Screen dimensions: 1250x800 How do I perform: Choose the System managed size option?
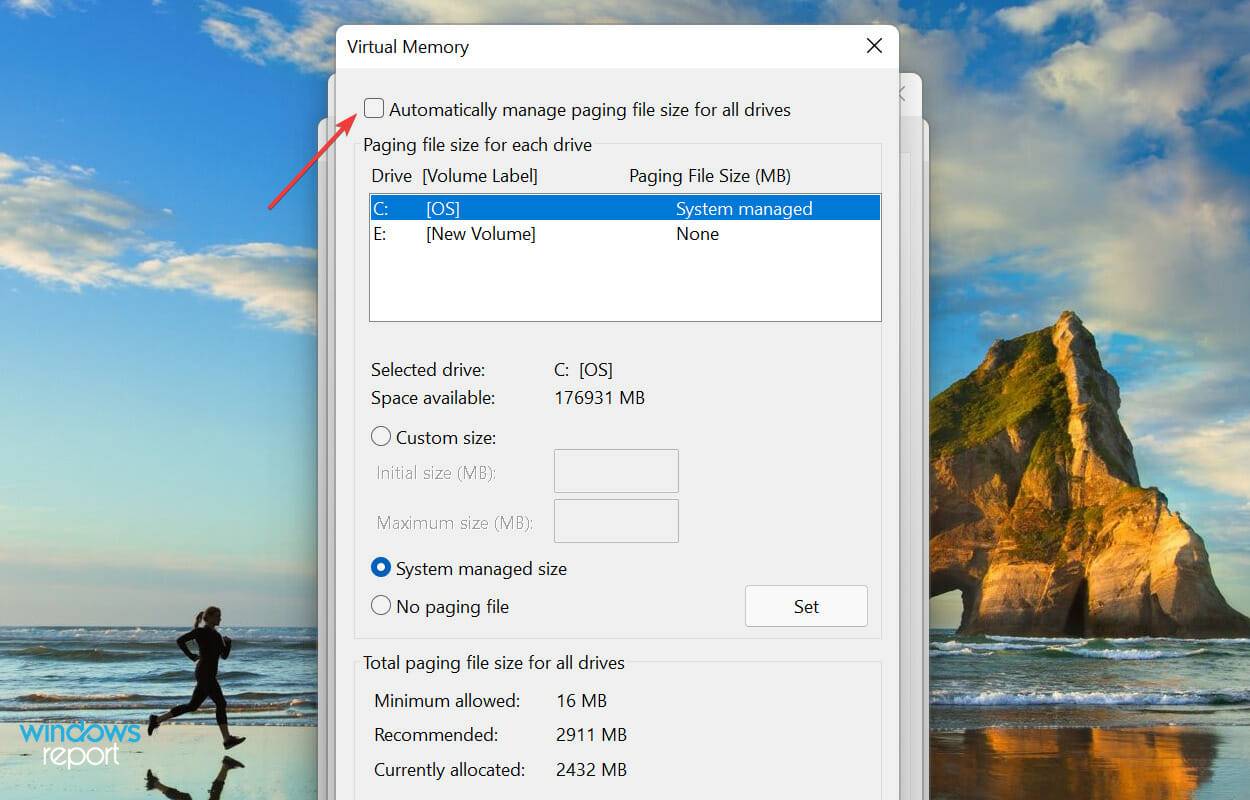(381, 567)
